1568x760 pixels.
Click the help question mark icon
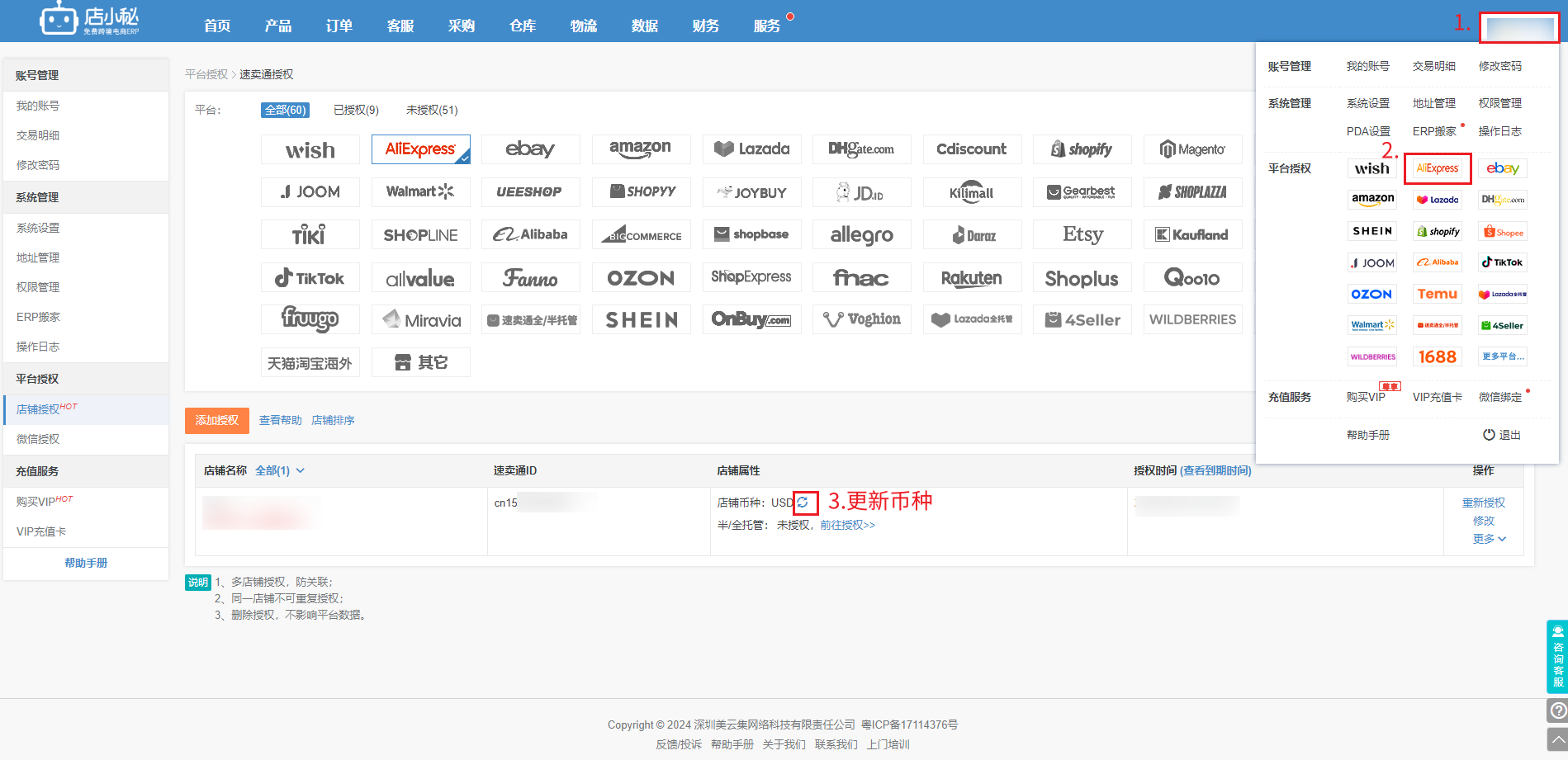click(1557, 710)
